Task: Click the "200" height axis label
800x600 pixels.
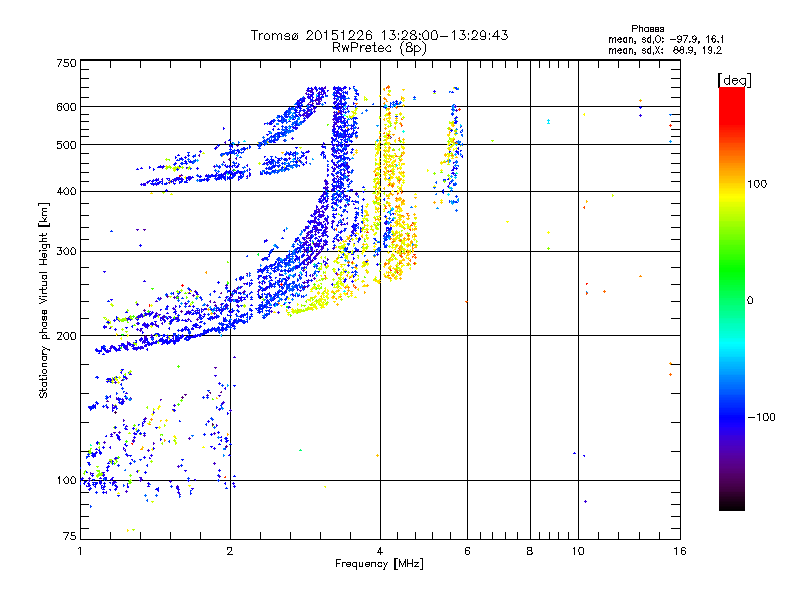Action: 66,336
